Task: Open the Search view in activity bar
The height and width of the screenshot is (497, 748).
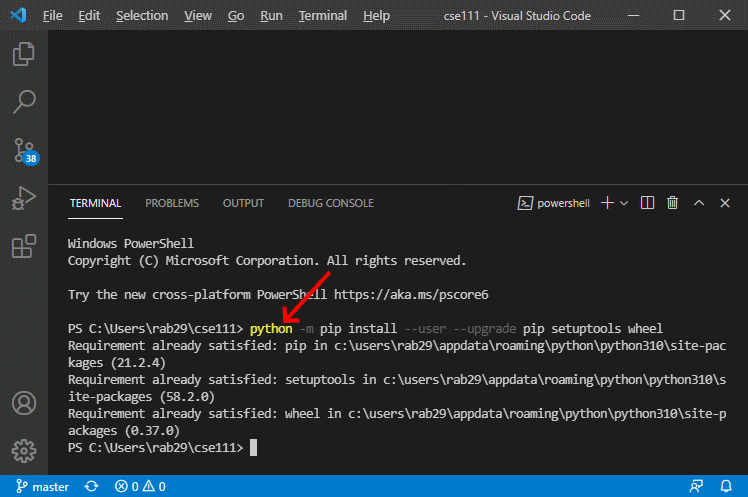Action: click(24, 102)
